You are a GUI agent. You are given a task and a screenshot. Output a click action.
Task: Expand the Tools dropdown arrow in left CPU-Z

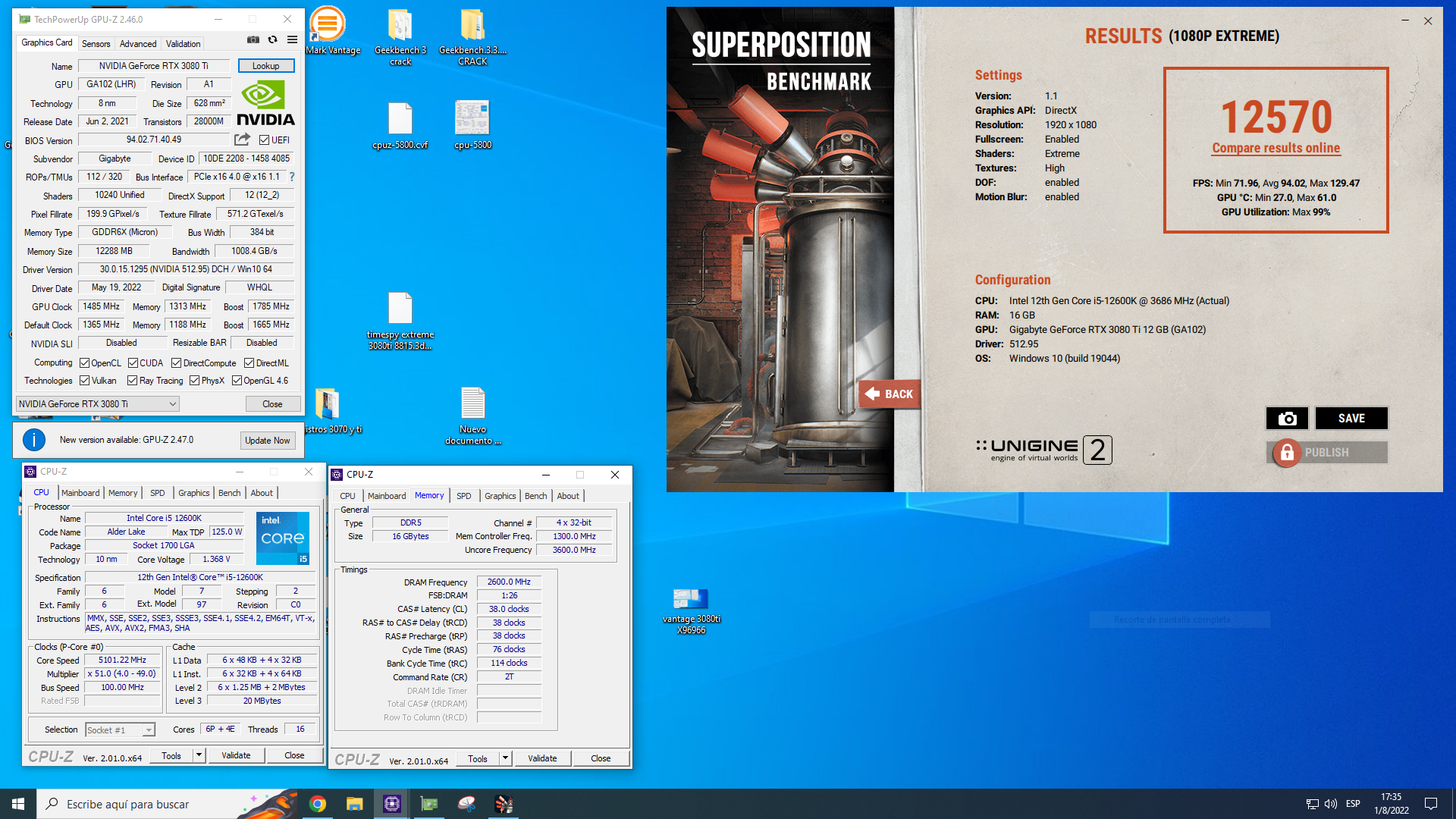(x=199, y=755)
